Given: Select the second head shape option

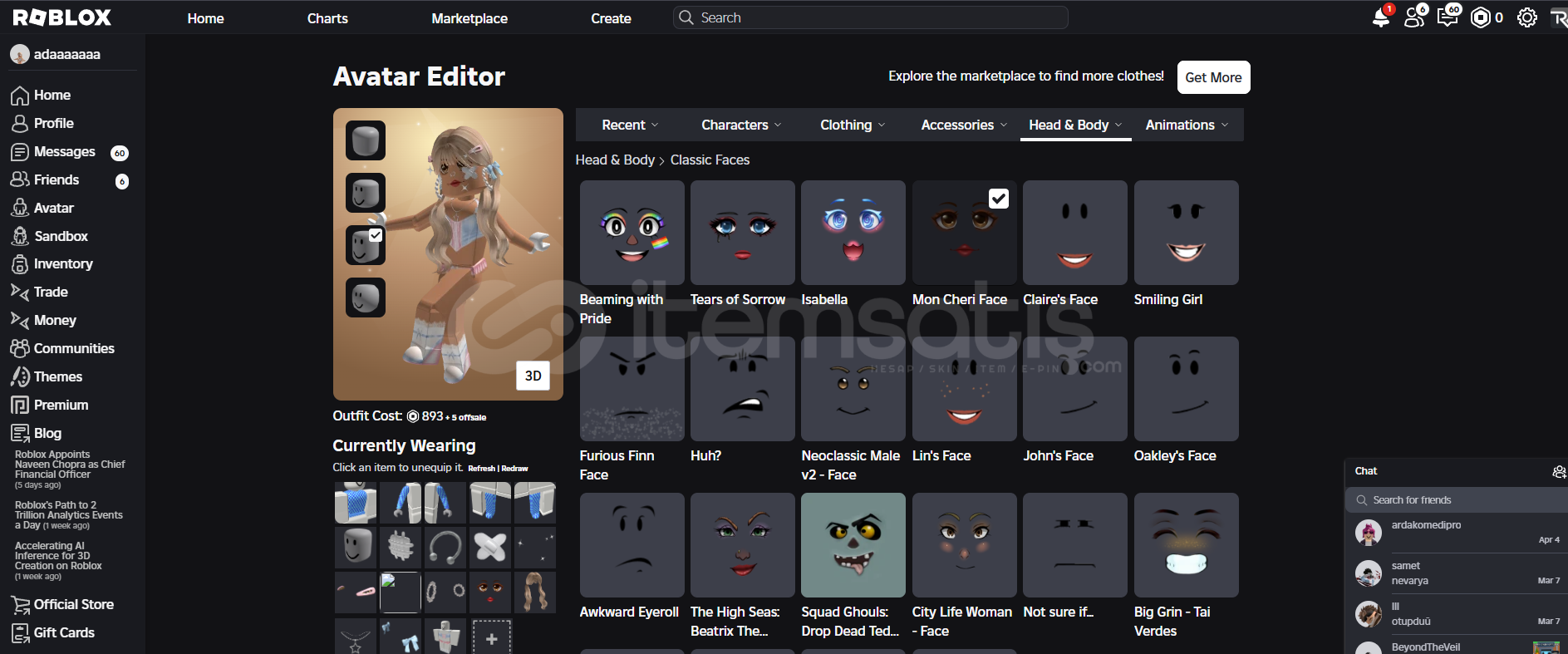Looking at the screenshot, I should coord(366,193).
